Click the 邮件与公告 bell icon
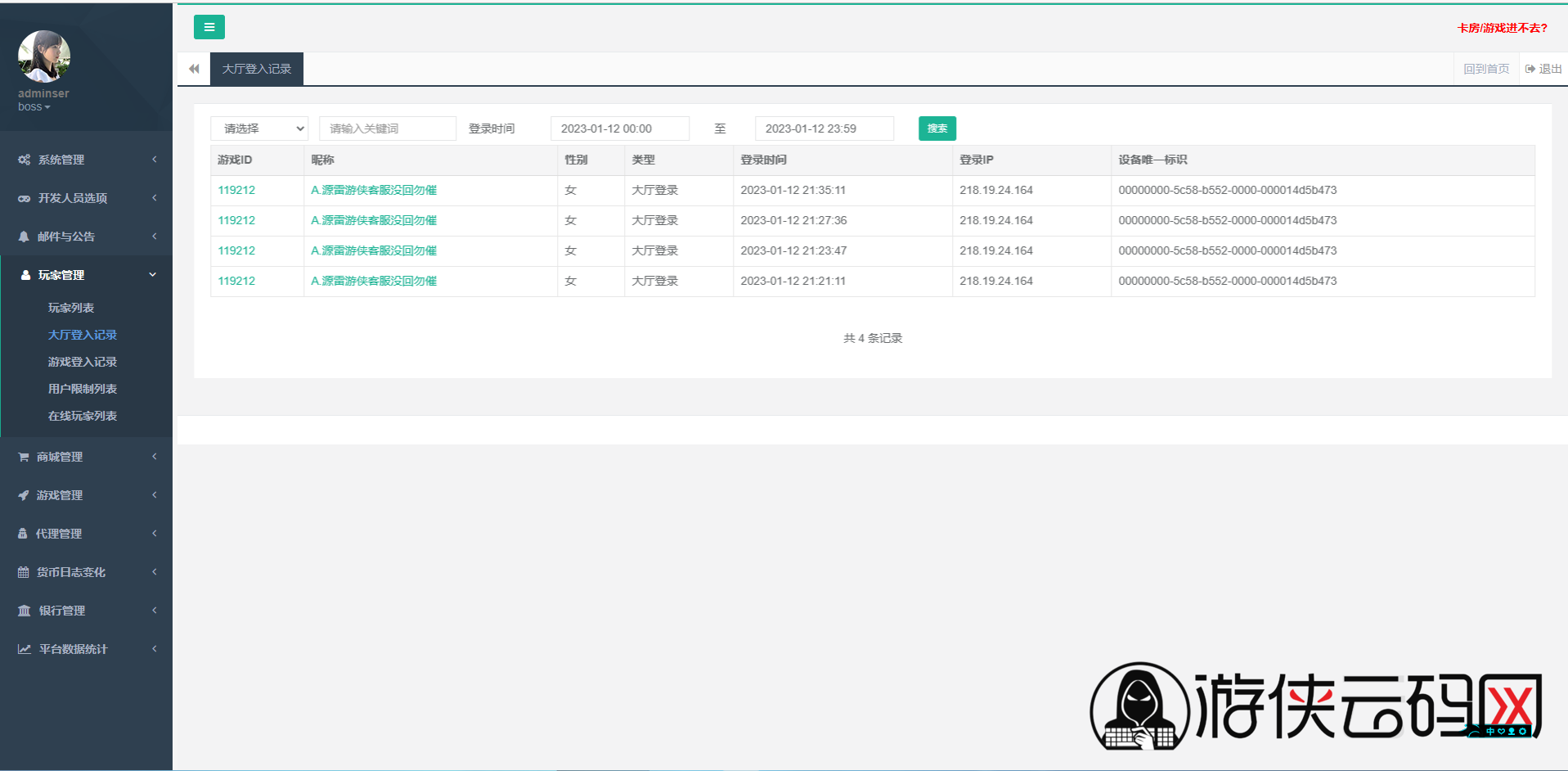Screen dimensions: 1568x771 pos(24,237)
